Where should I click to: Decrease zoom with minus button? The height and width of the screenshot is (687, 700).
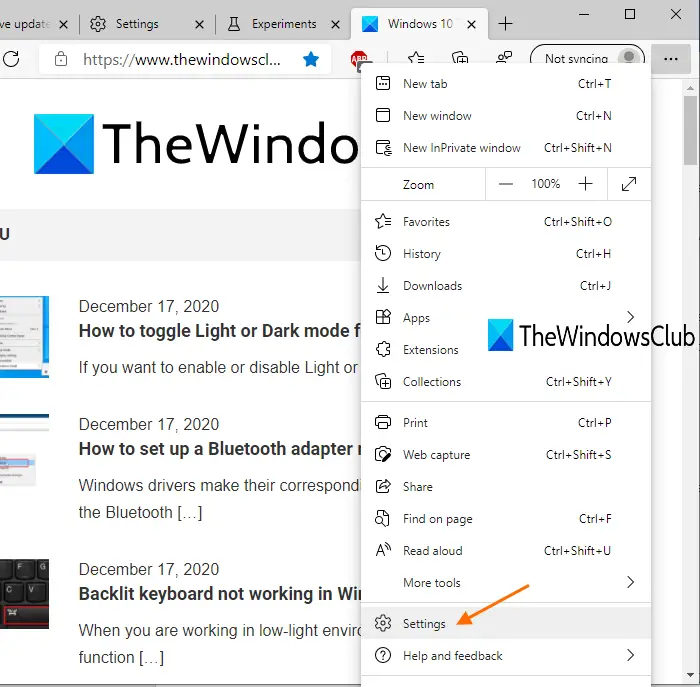point(505,184)
